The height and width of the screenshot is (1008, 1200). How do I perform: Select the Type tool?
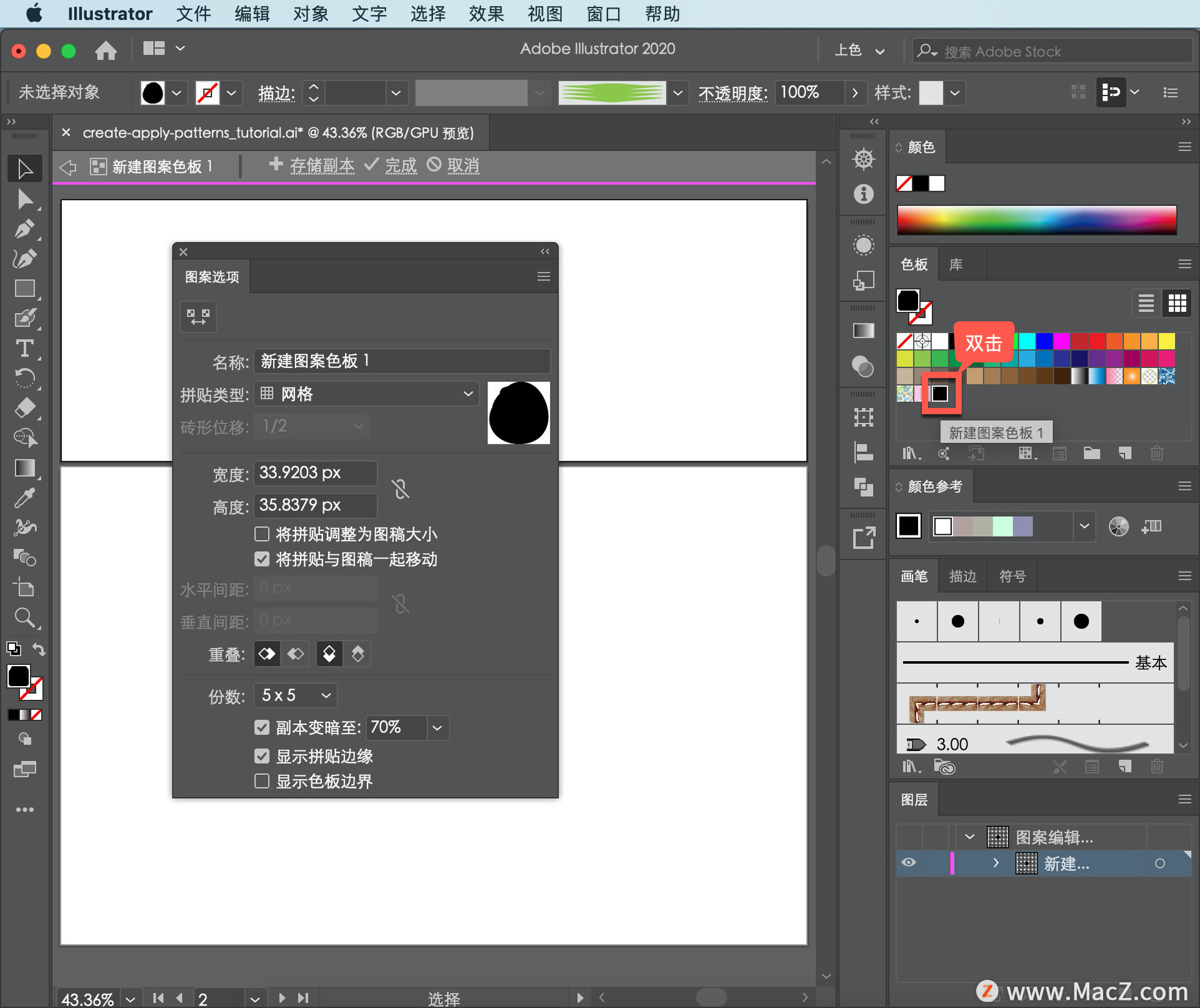[24, 348]
